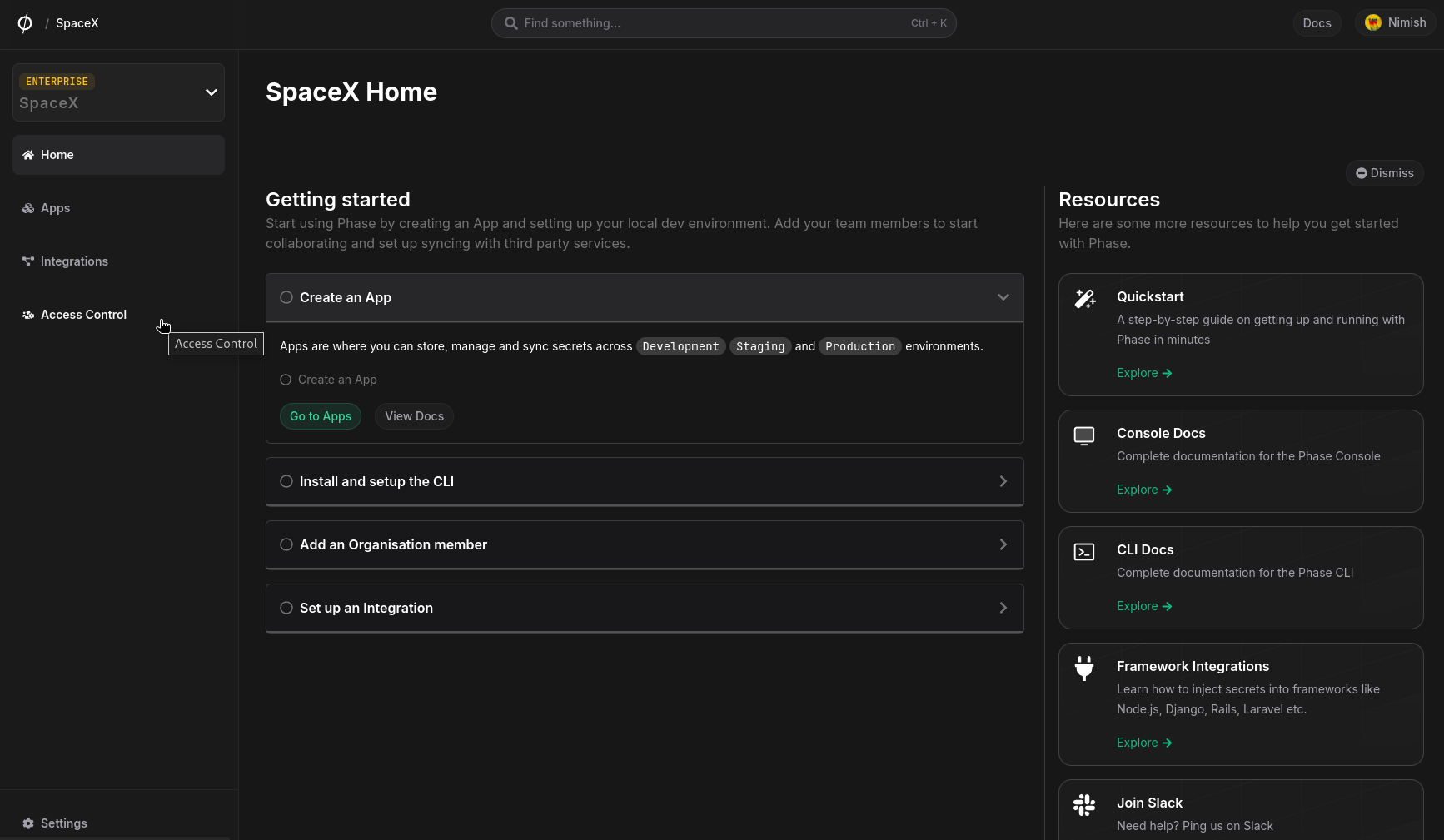
Task: Click the Join Slack logo icon
Action: (1084, 805)
